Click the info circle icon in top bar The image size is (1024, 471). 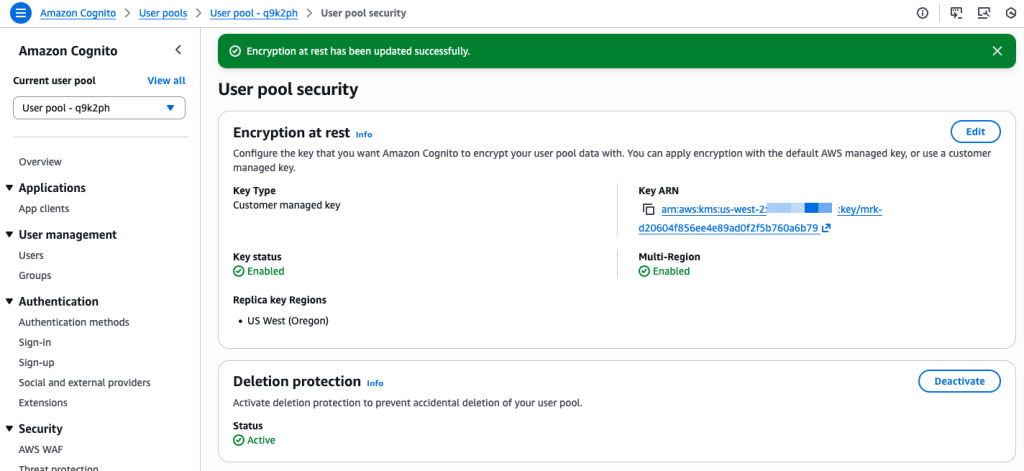(x=923, y=13)
